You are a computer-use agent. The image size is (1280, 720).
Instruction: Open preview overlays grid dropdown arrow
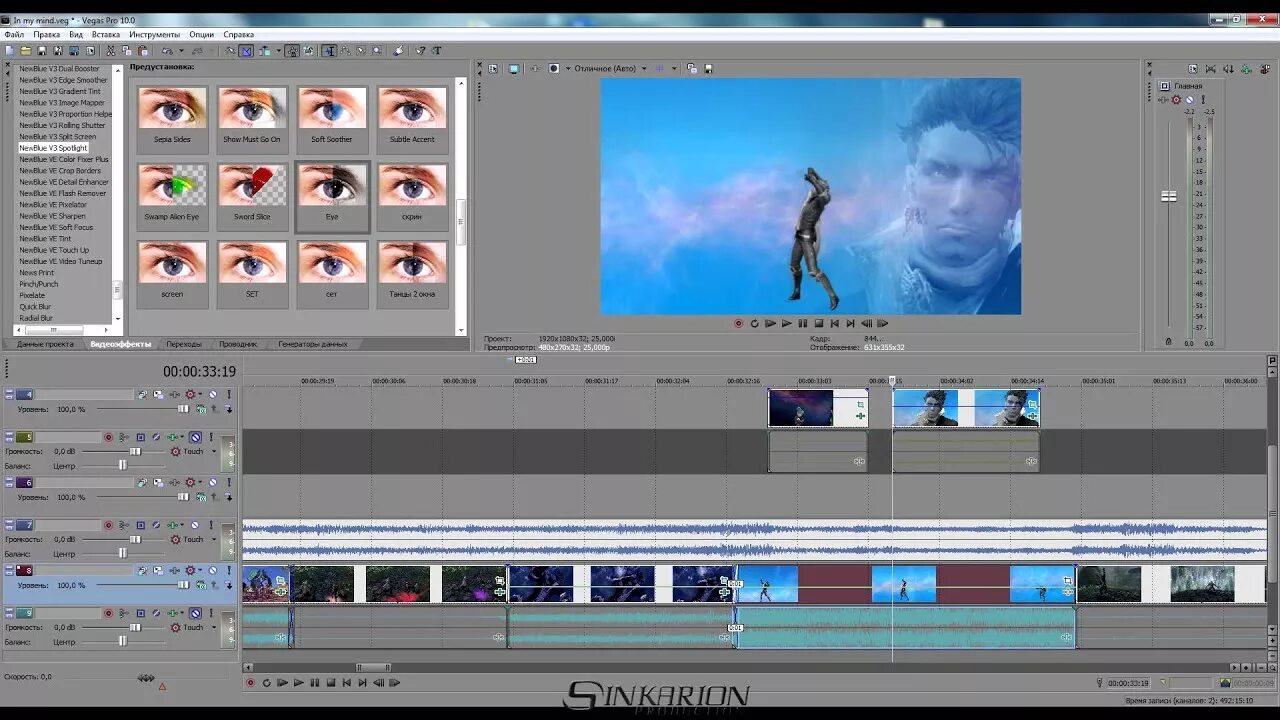[674, 68]
